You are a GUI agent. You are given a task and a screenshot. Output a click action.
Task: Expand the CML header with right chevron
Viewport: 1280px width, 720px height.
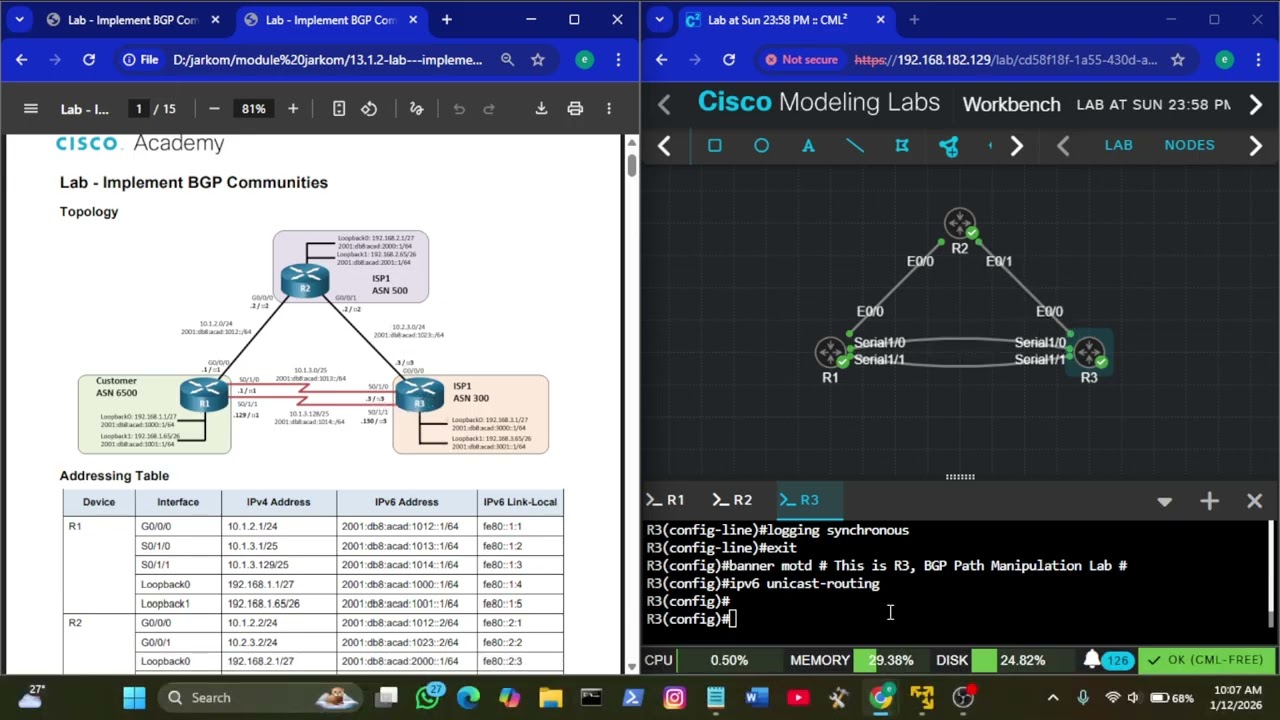click(1256, 104)
